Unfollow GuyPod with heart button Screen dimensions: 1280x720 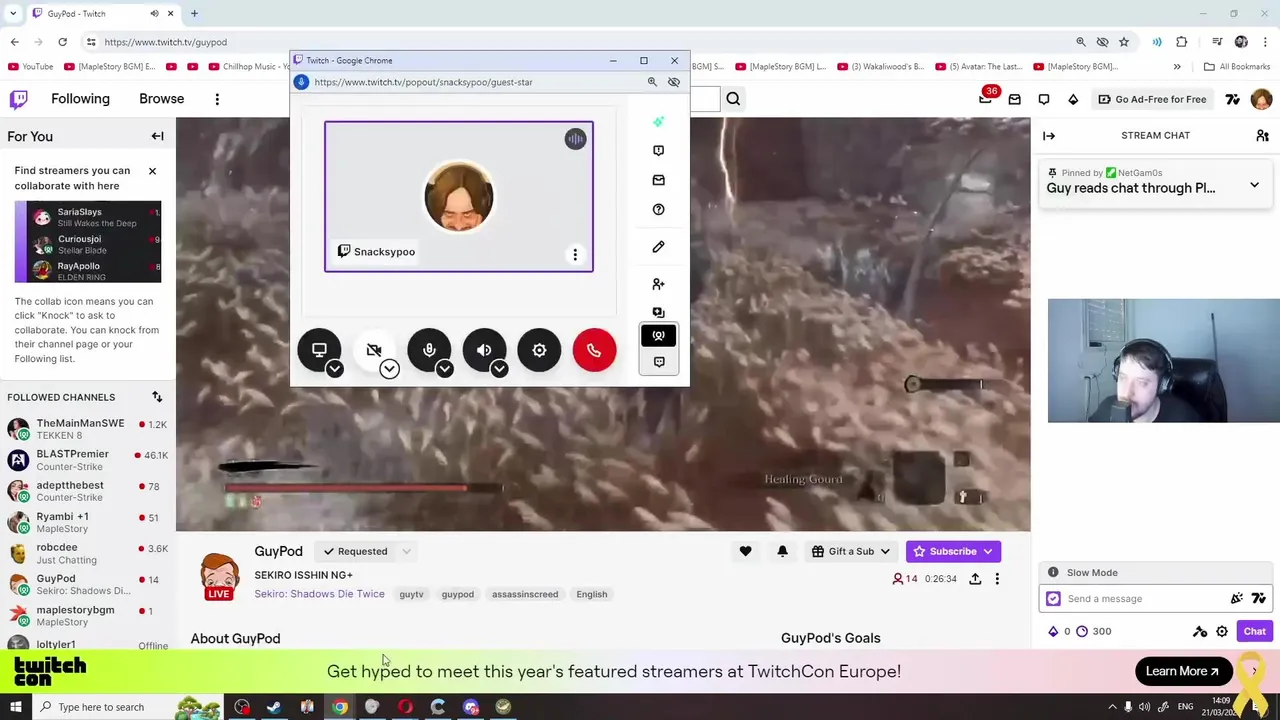(745, 551)
